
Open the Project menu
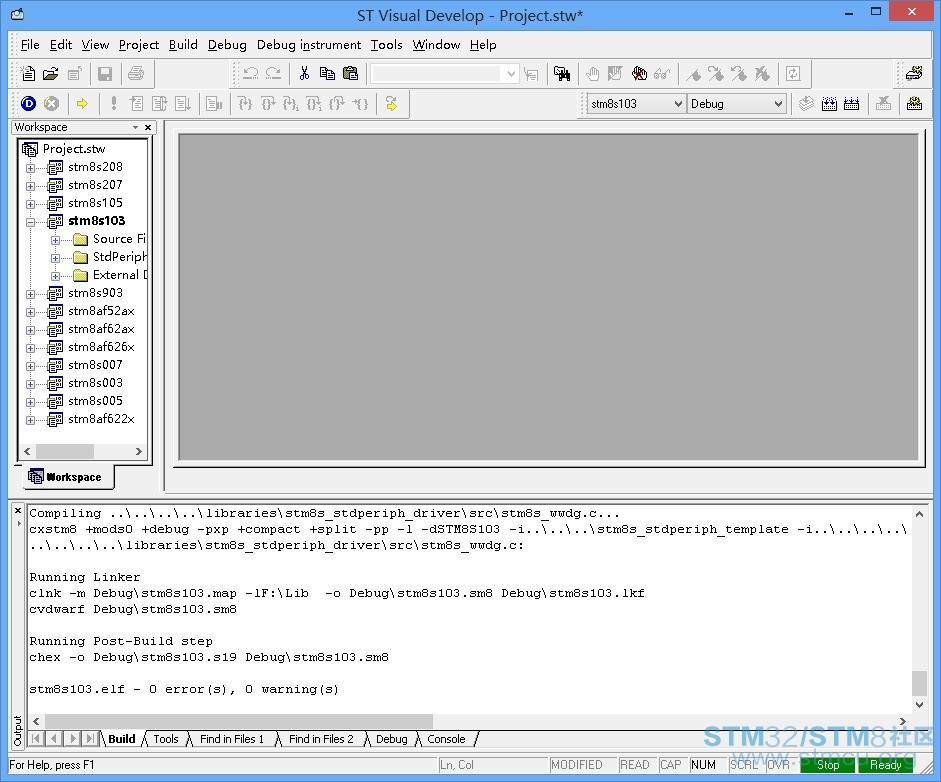[x=139, y=45]
